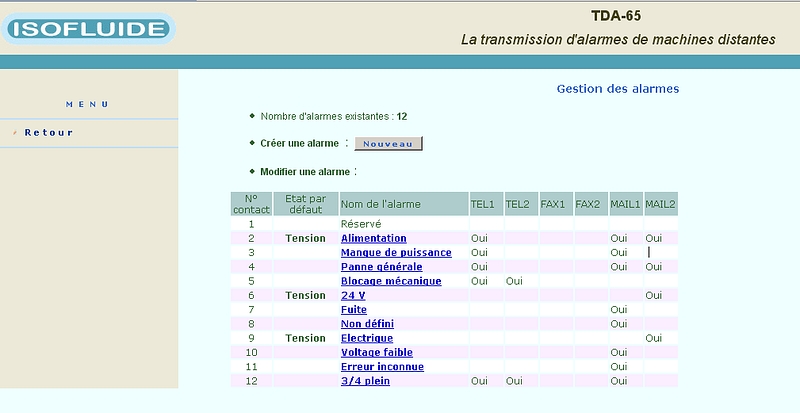This screenshot has height=413, width=800.
Task: Click TEL2 Oui in 3/4 plein row
Action: coord(514,381)
